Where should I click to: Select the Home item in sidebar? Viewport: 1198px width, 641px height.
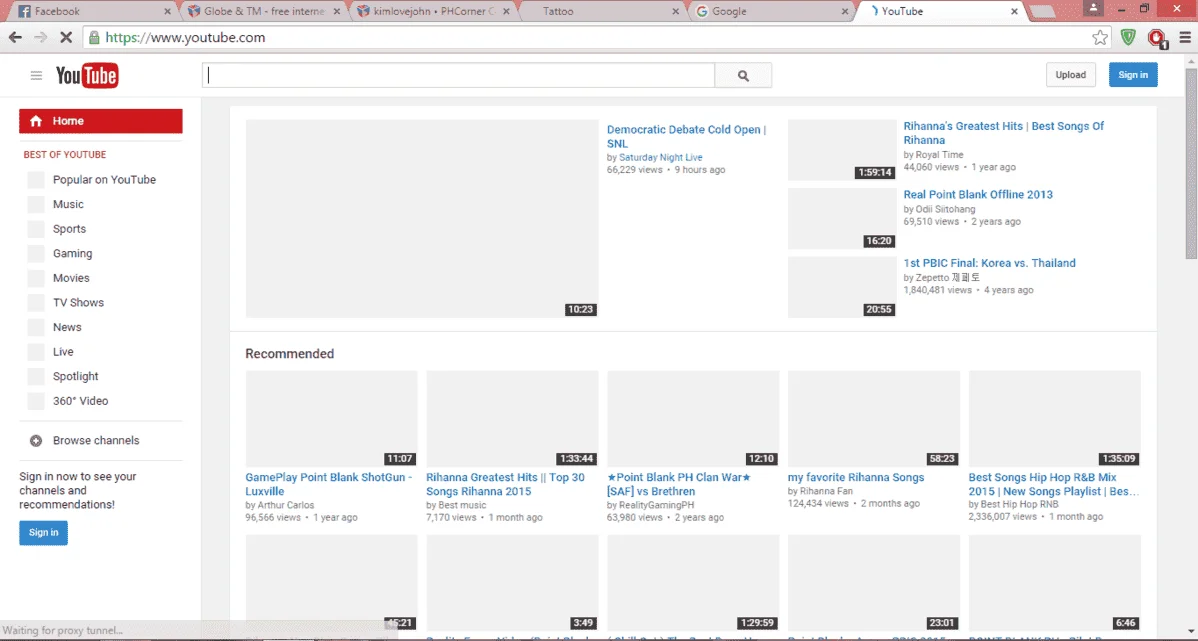[x=101, y=121]
